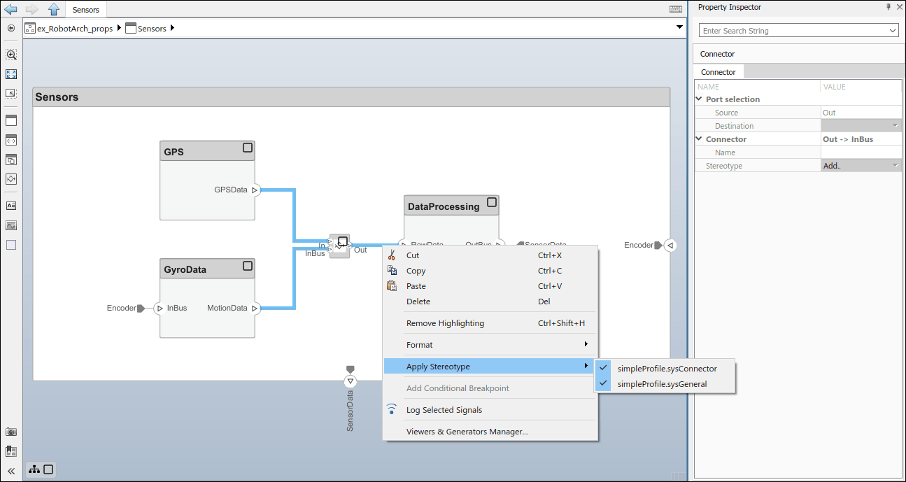The height and width of the screenshot is (482, 906).
Task: Click the square icon on GyroData component
Action: [247, 266]
